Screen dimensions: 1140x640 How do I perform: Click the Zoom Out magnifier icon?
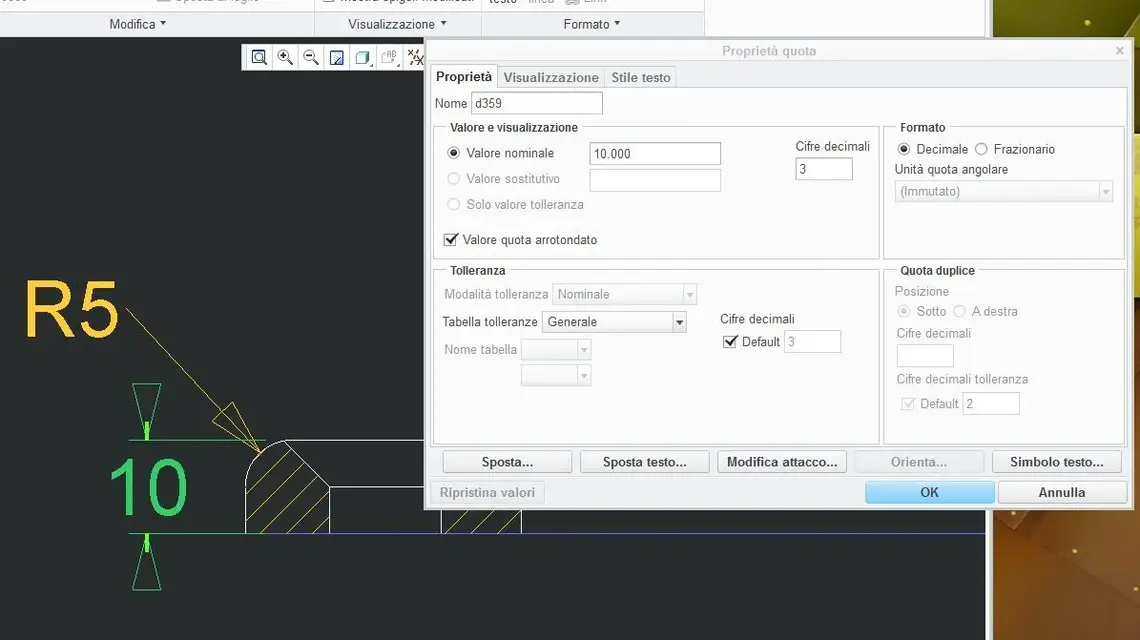[311, 58]
